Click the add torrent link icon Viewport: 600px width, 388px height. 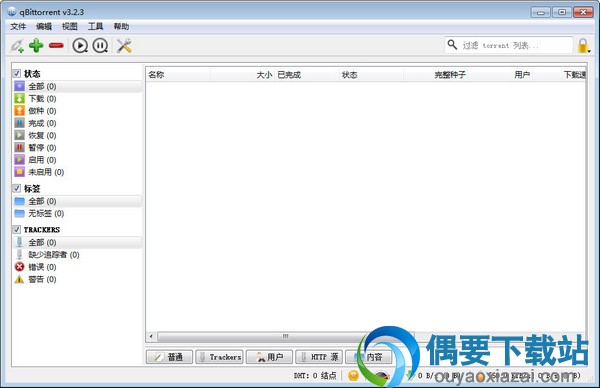(x=17, y=46)
